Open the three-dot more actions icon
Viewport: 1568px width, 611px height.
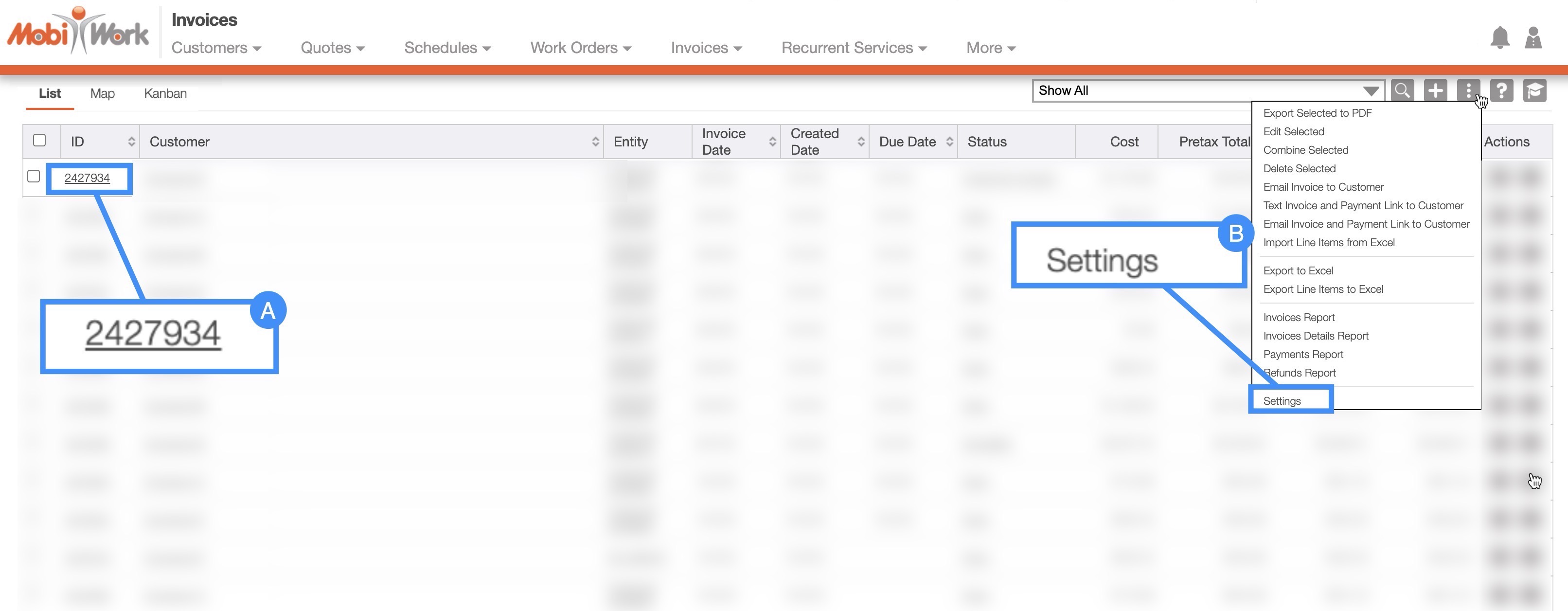(x=1468, y=90)
